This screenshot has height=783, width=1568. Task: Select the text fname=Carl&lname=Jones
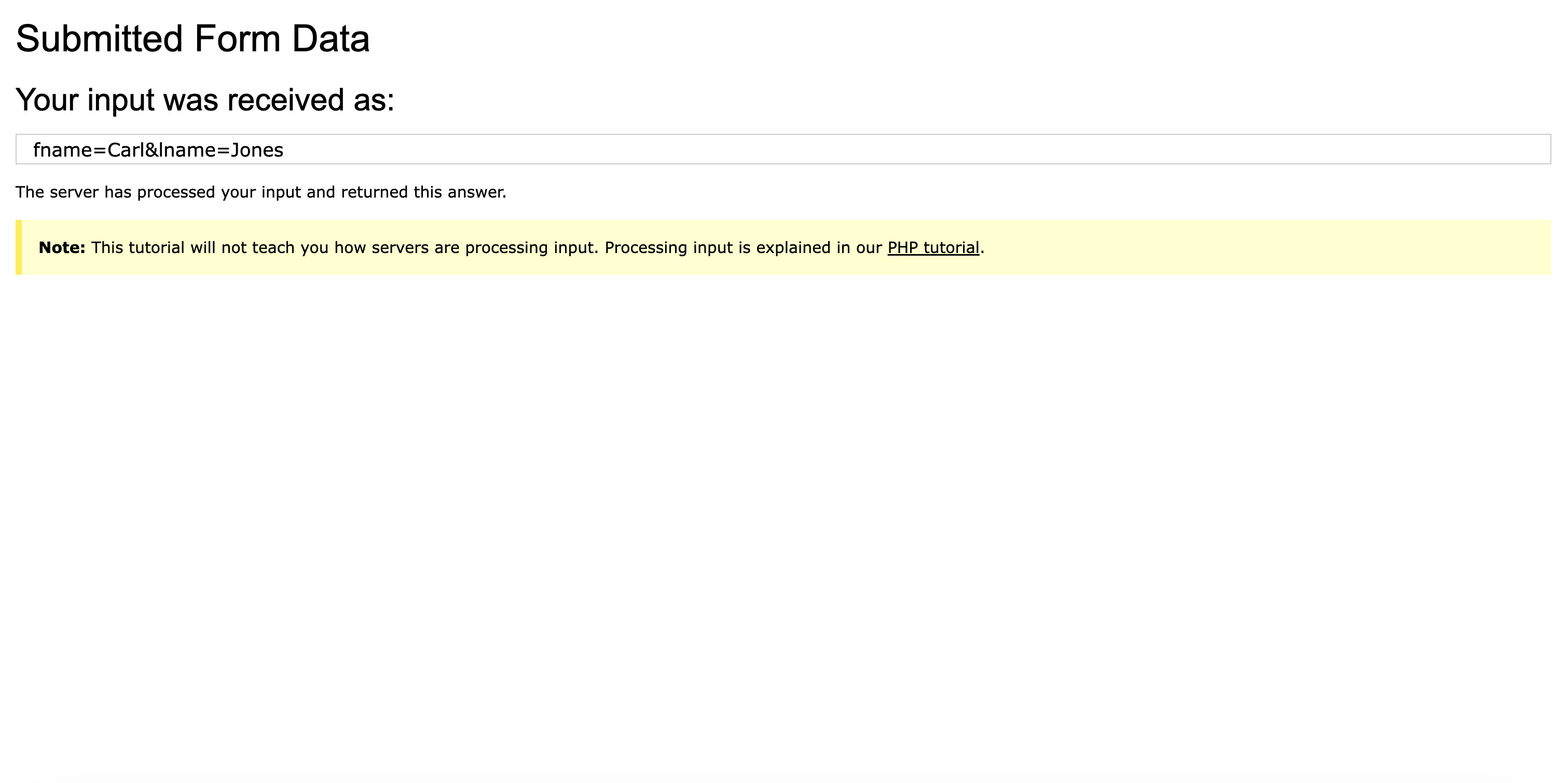[x=158, y=150]
